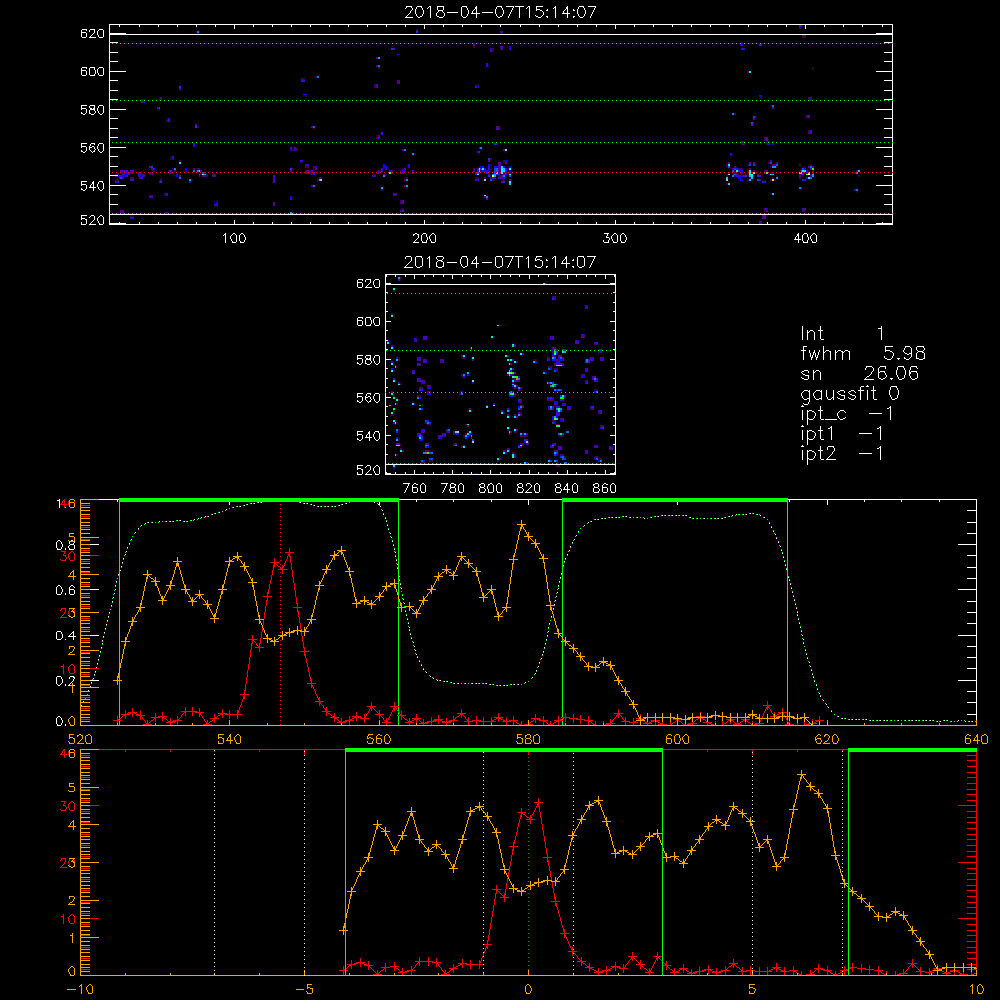Click y-axis label 540 on top plot
This screenshot has height=1000, width=1000.
coord(92,186)
